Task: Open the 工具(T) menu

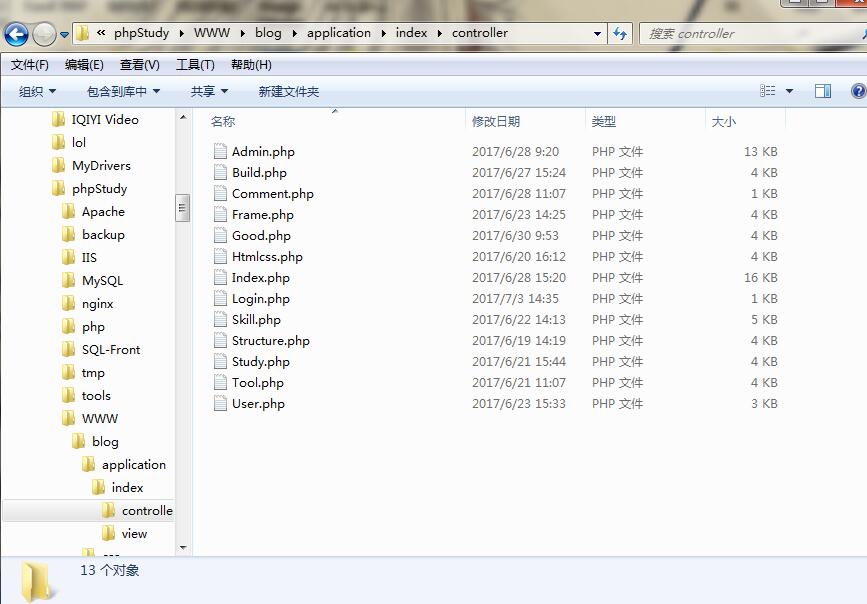Action: (x=195, y=65)
